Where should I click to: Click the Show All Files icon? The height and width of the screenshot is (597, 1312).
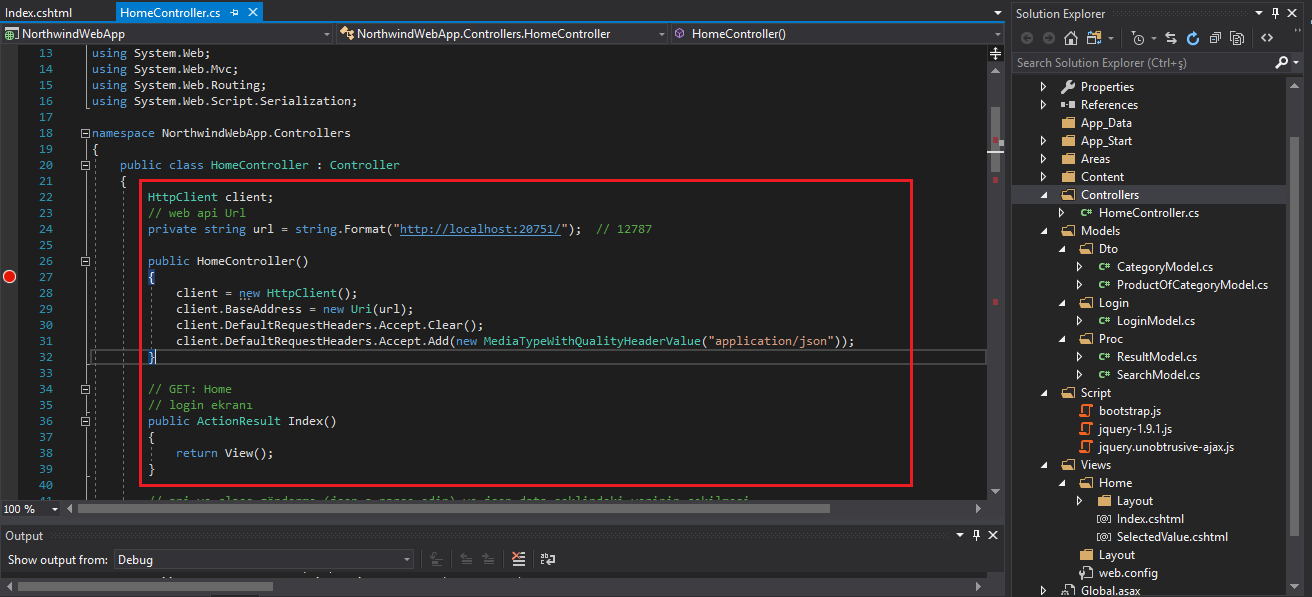click(1237, 38)
